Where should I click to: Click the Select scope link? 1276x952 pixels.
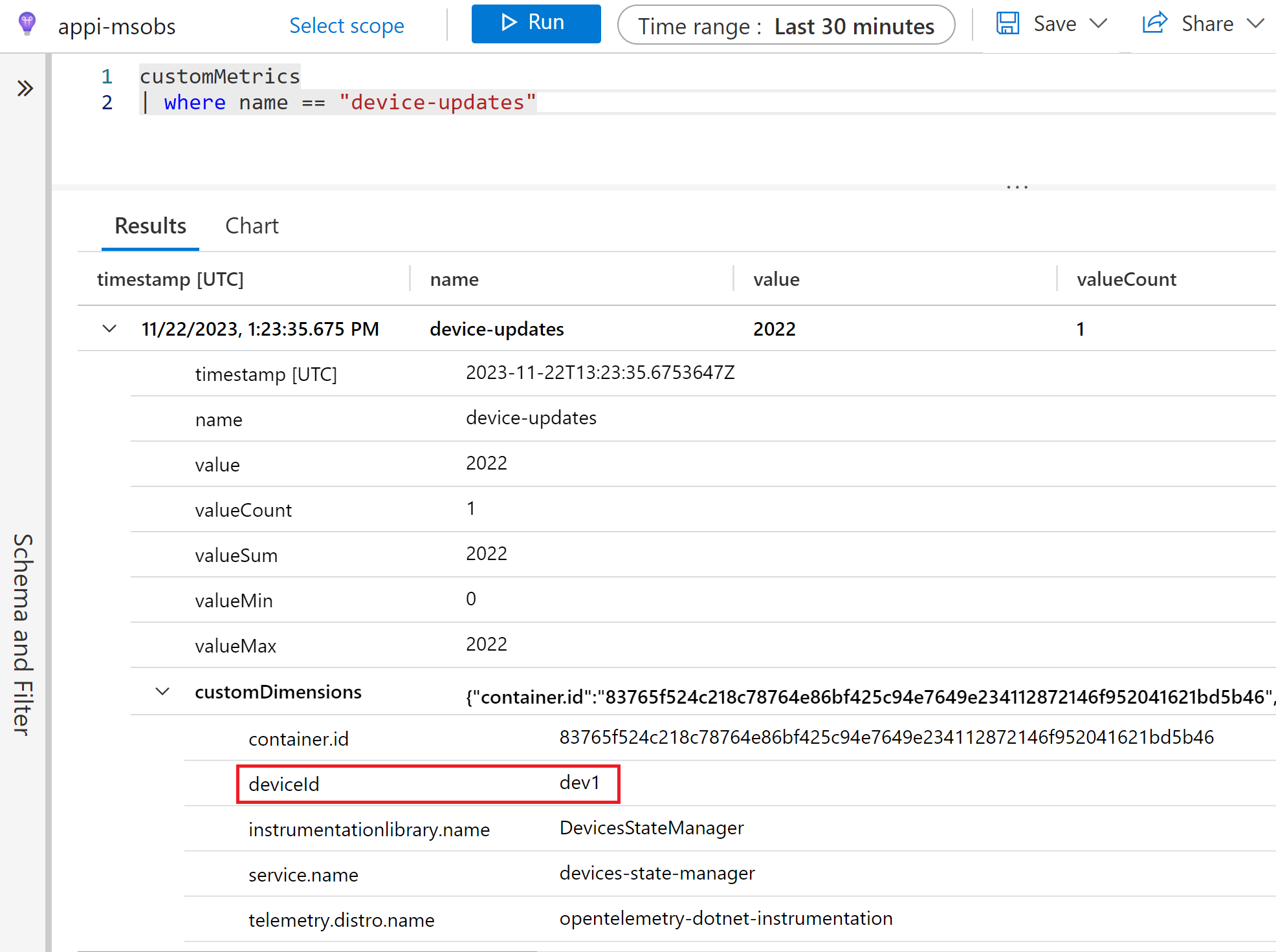pyautogui.click(x=346, y=25)
